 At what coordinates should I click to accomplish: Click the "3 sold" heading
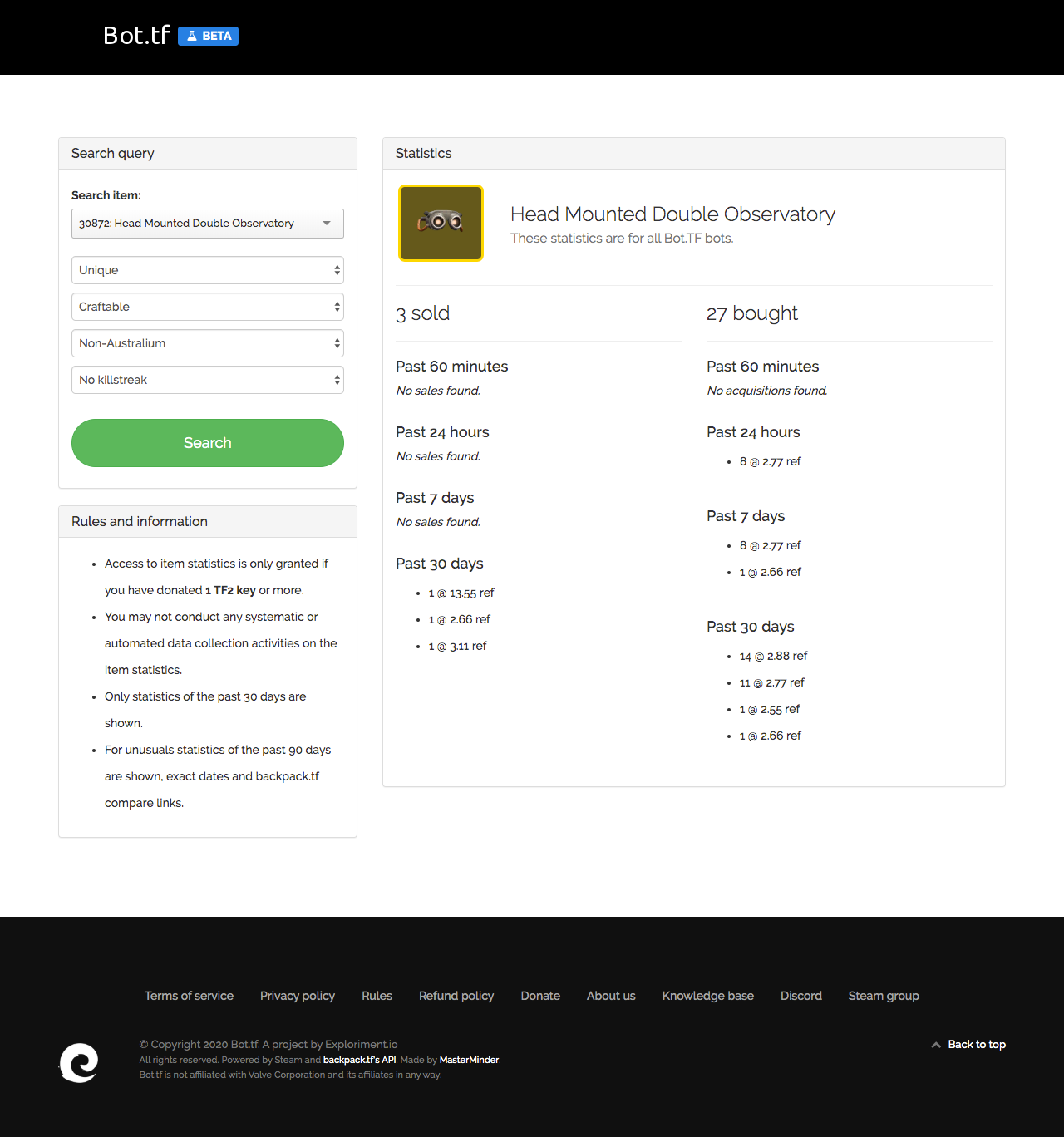tap(422, 313)
